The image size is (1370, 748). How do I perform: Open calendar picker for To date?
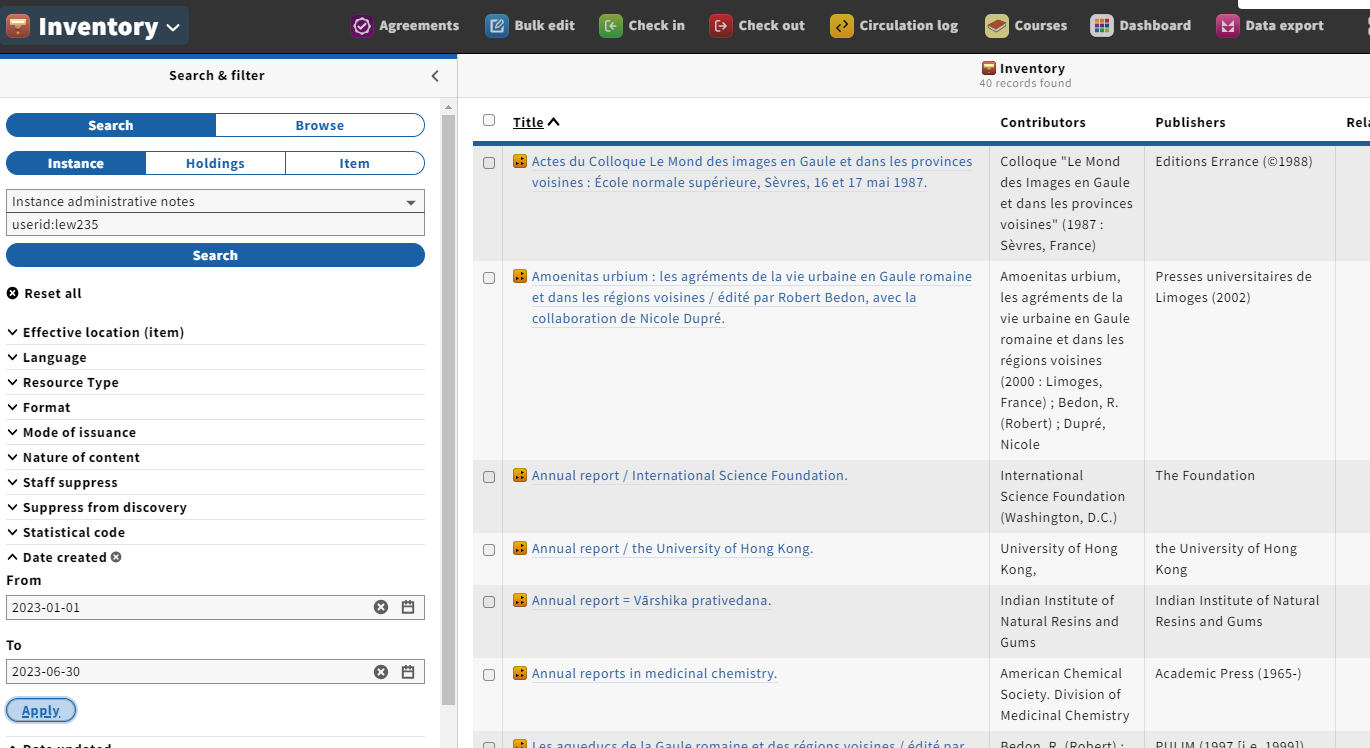tap(408, 672)
